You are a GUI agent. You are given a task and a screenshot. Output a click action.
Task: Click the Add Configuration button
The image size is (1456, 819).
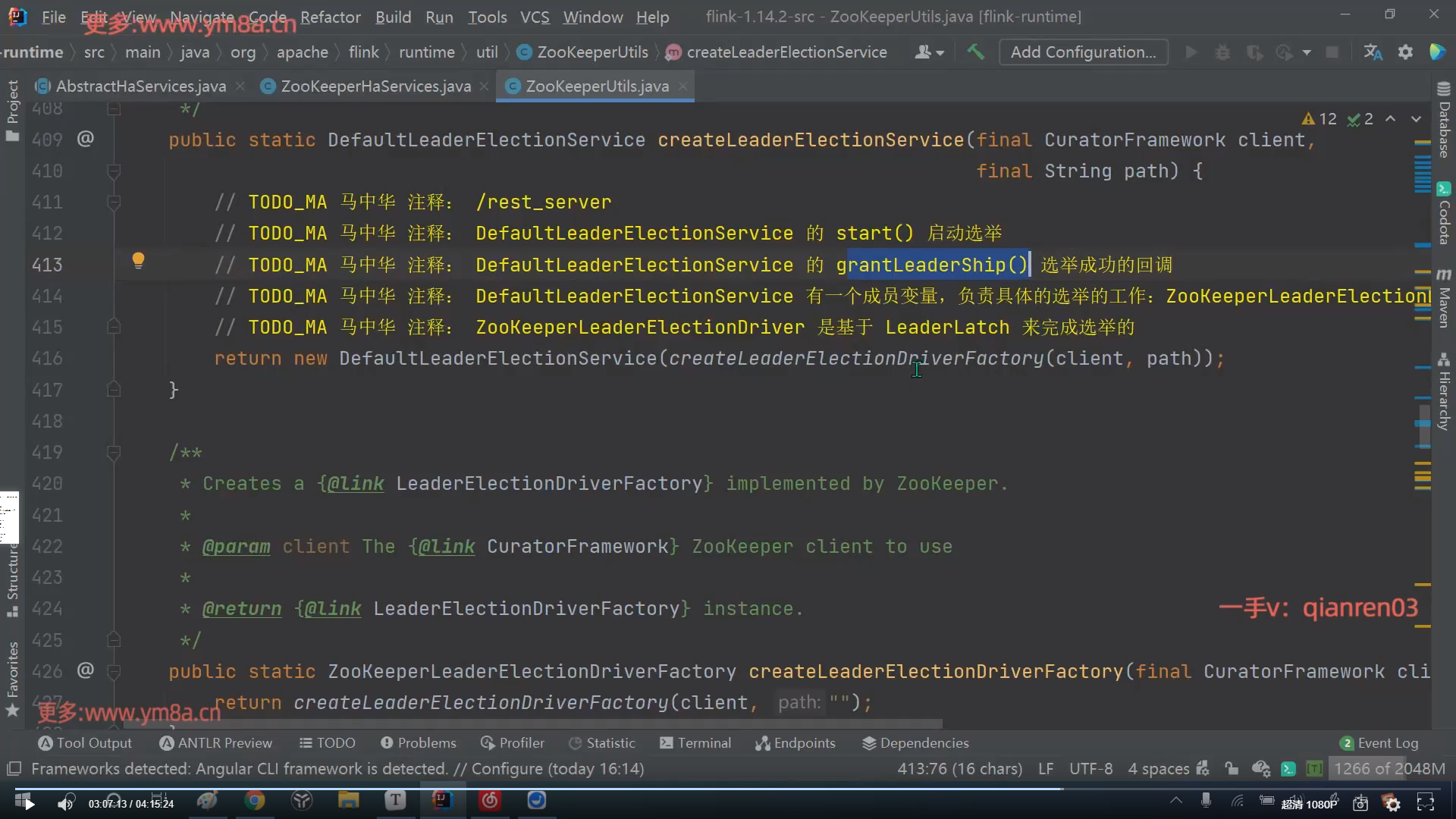[1083, 52]
